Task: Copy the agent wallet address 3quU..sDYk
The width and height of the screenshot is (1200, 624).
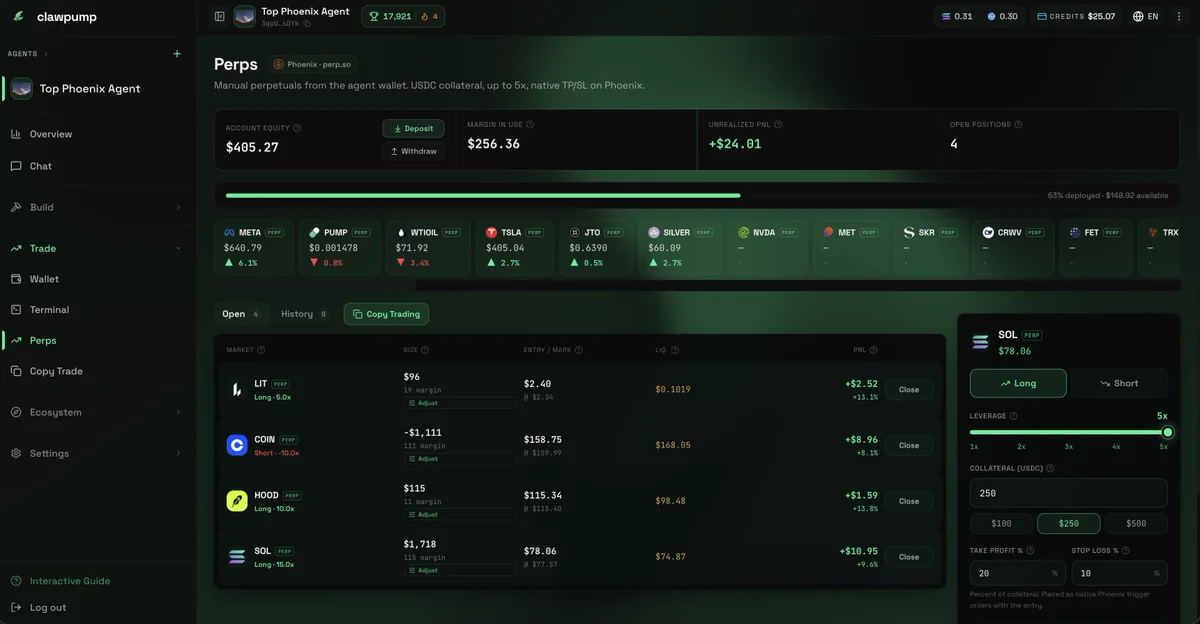Action: pyautogui.click(x=307, y=23)
